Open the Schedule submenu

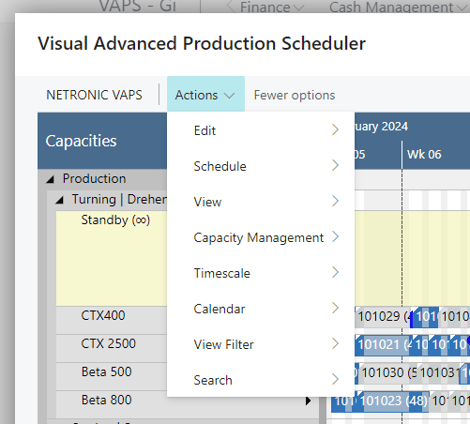261,166
